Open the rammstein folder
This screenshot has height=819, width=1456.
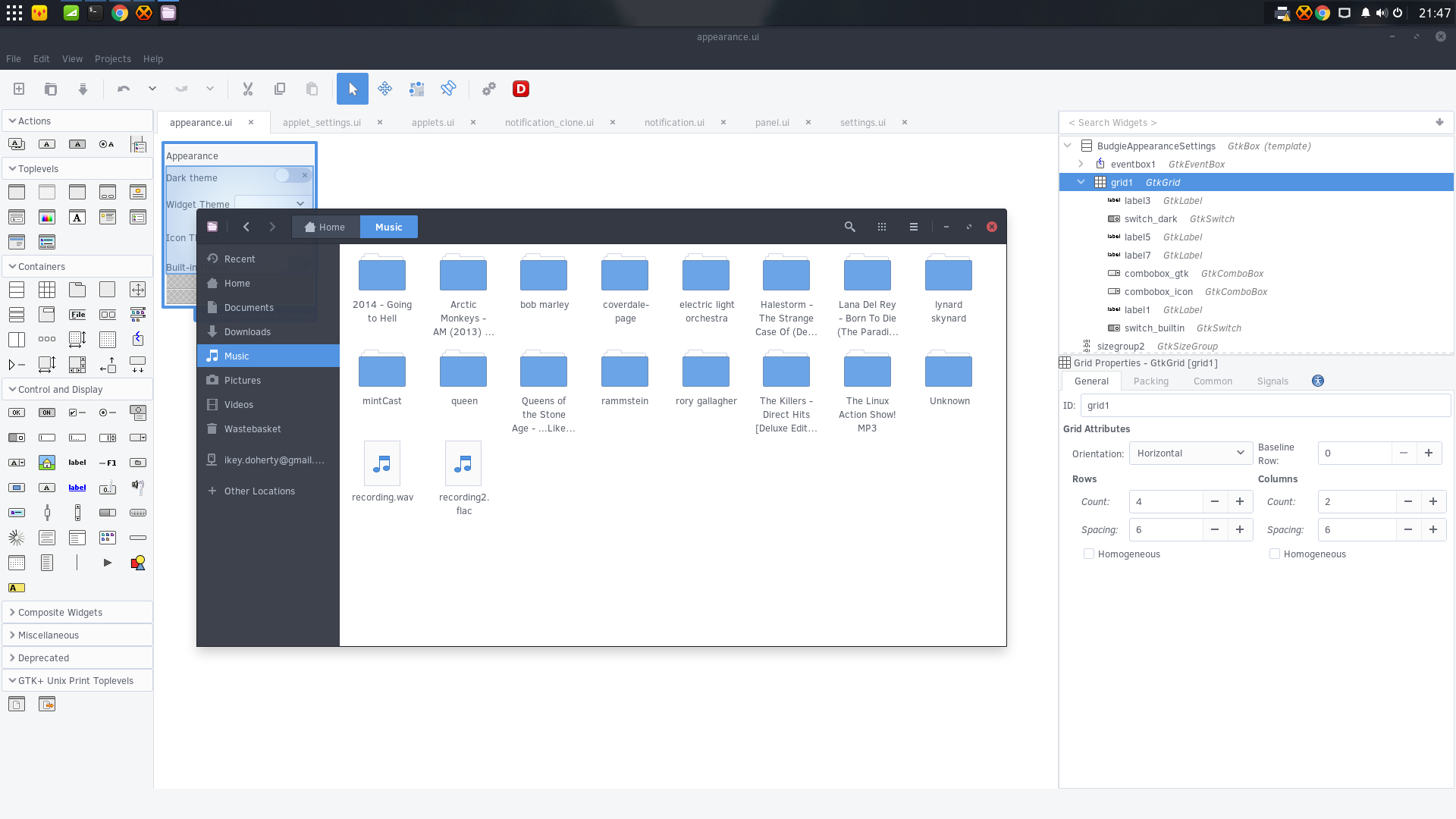coord(625,379)
